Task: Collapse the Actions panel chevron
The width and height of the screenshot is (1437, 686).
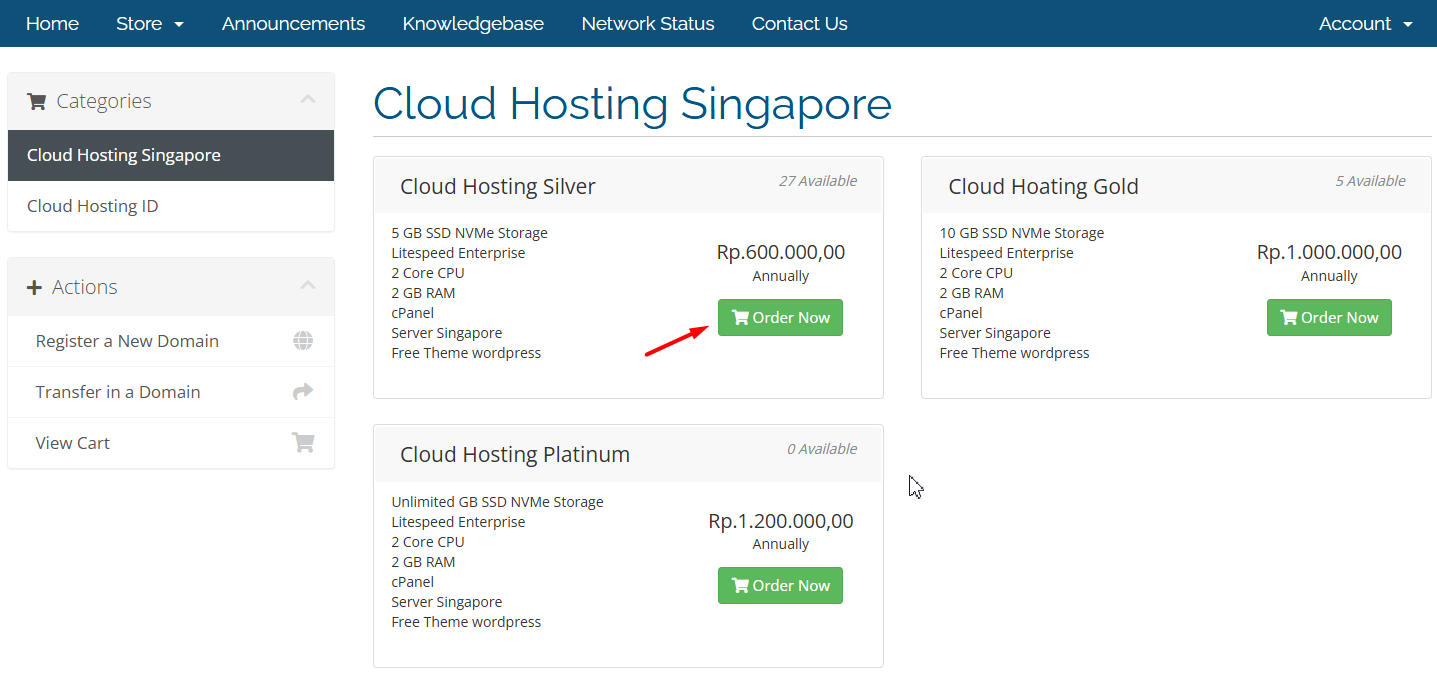Action: click(x=308, y=285)
